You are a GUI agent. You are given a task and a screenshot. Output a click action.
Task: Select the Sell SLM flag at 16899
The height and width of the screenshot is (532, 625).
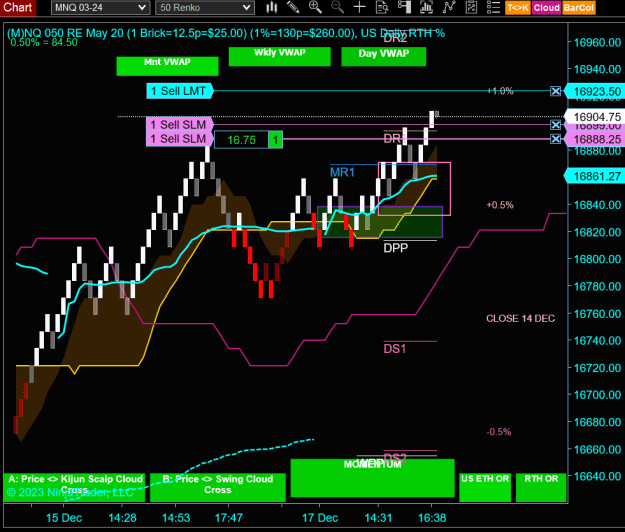180,125
